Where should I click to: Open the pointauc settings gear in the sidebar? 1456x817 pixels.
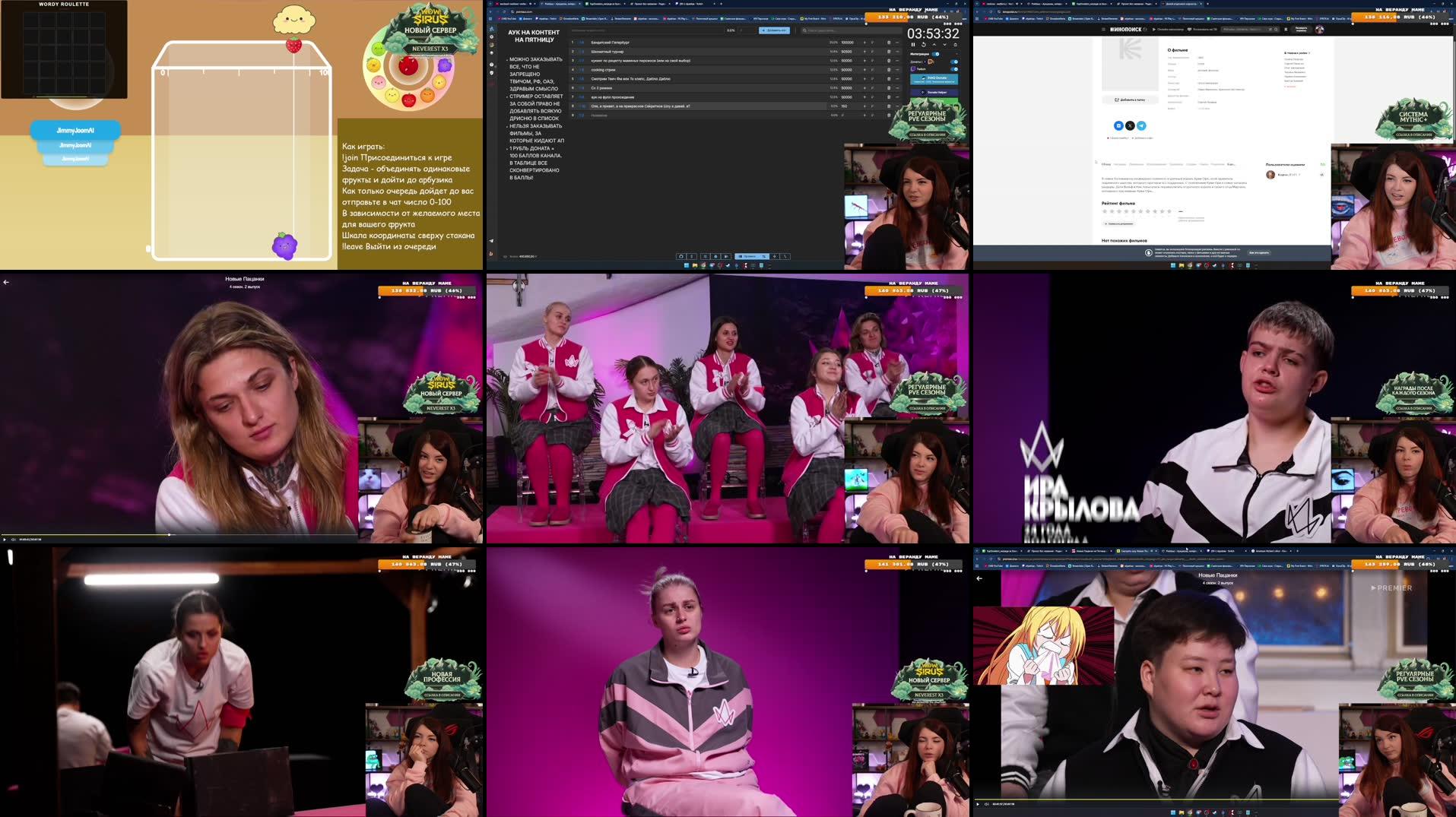click(x=493, y=36)
